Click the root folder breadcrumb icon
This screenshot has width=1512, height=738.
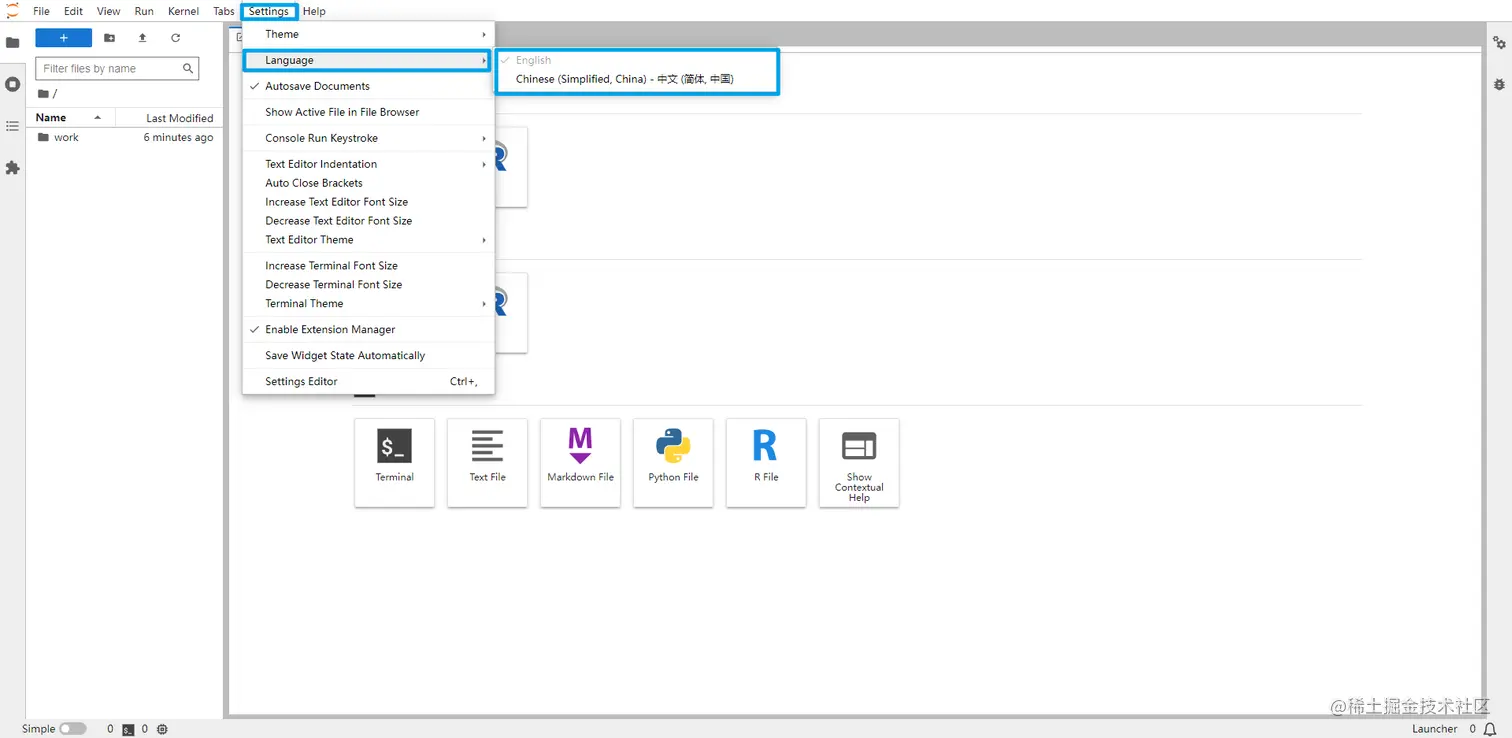click(x=43, y=94)
